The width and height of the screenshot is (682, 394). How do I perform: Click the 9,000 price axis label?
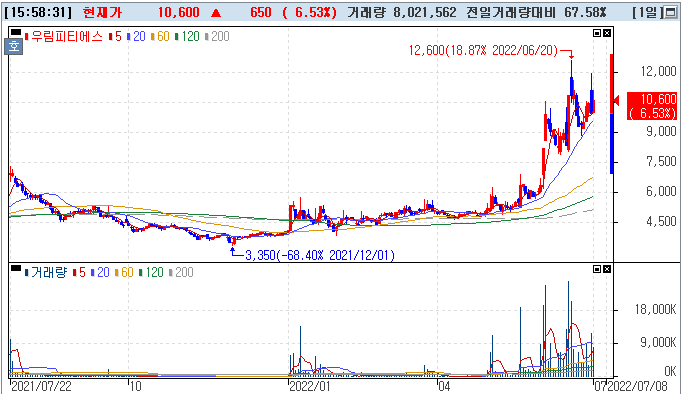[661, 131]
